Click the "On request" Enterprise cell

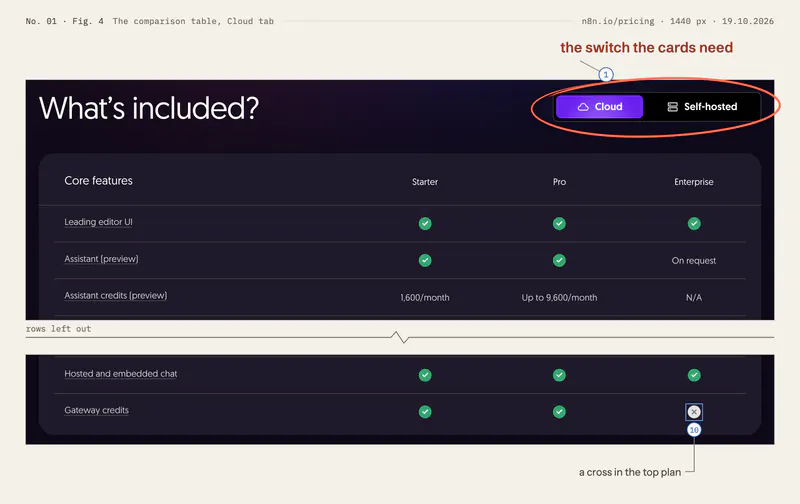click(x=694, y=261)
